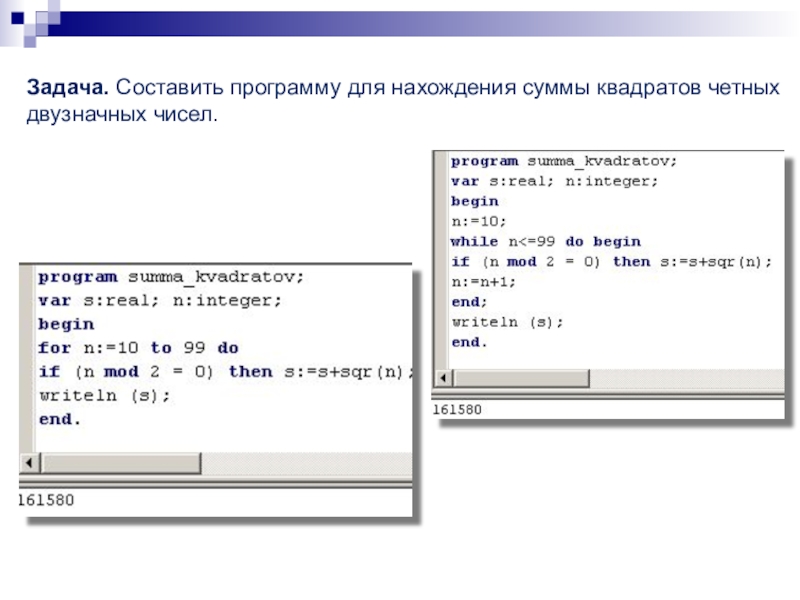
Task: Click the 'n:=n+1;' line in right editor
Action: click(484, 282)
